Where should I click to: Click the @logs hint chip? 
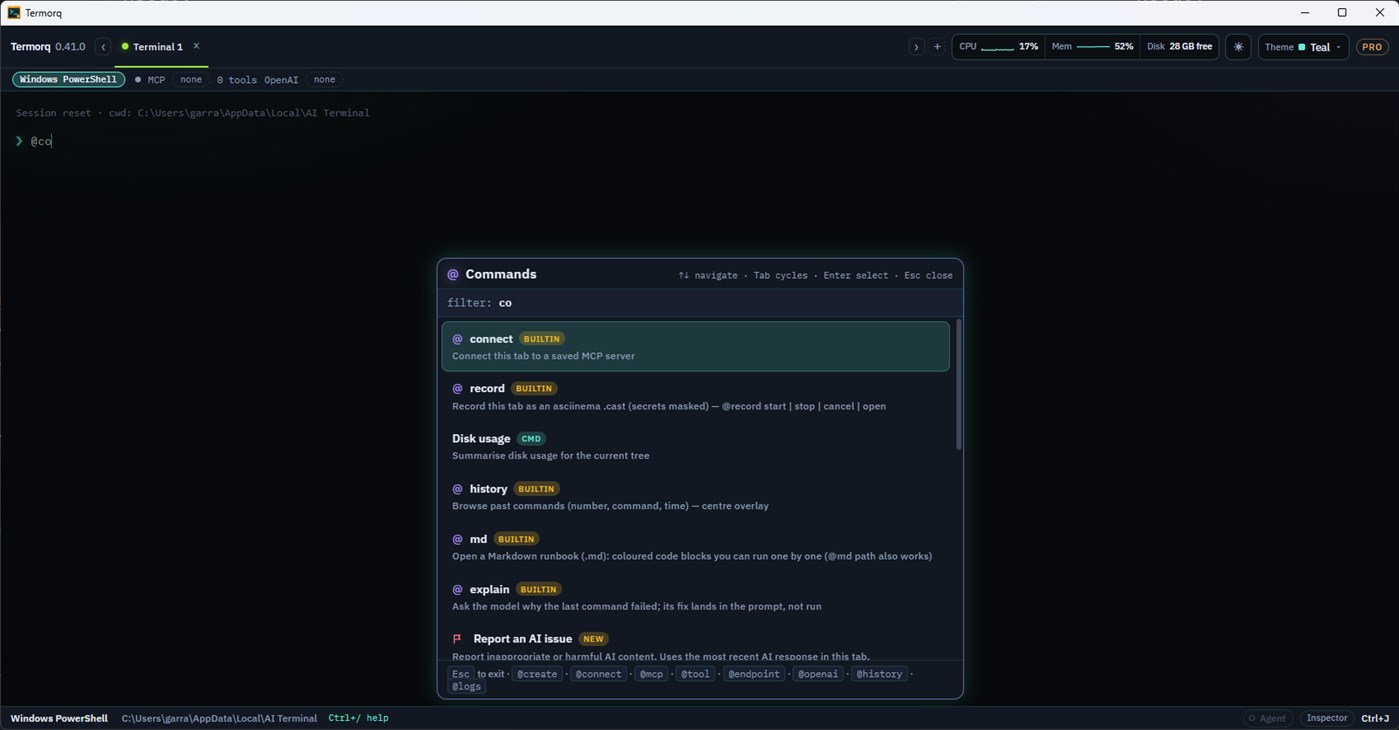(x=466, y=687)
